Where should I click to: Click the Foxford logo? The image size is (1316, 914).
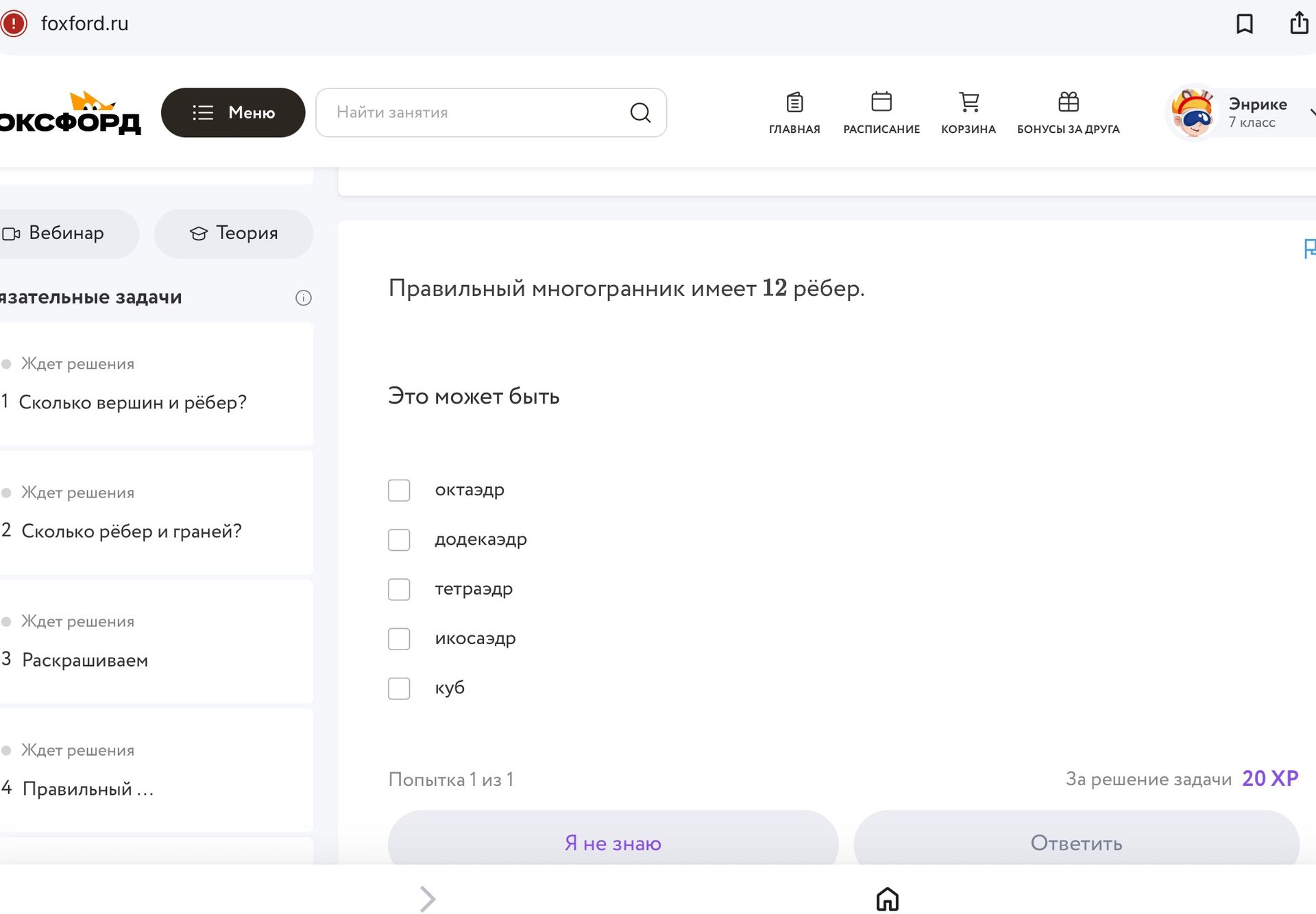[70, 113]
